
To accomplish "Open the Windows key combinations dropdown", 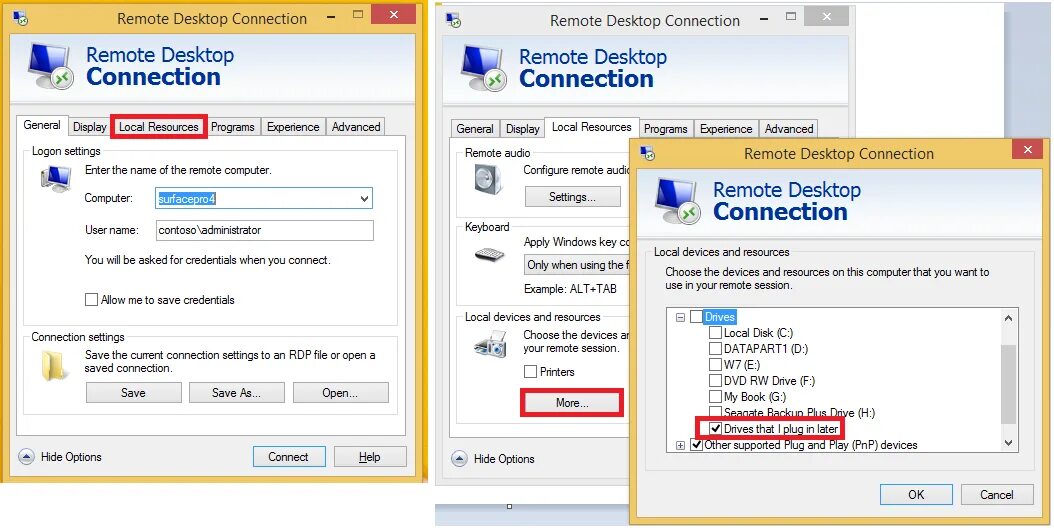I will pos(577,264).
